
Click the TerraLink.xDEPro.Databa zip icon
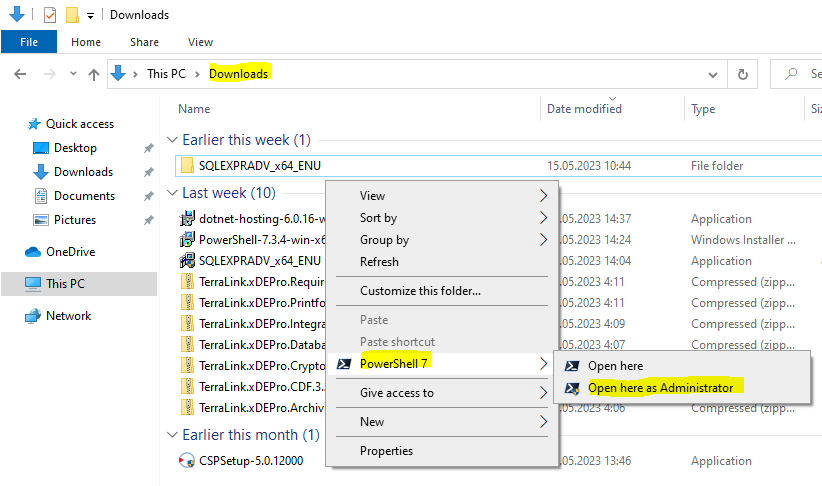coord(187,344)
